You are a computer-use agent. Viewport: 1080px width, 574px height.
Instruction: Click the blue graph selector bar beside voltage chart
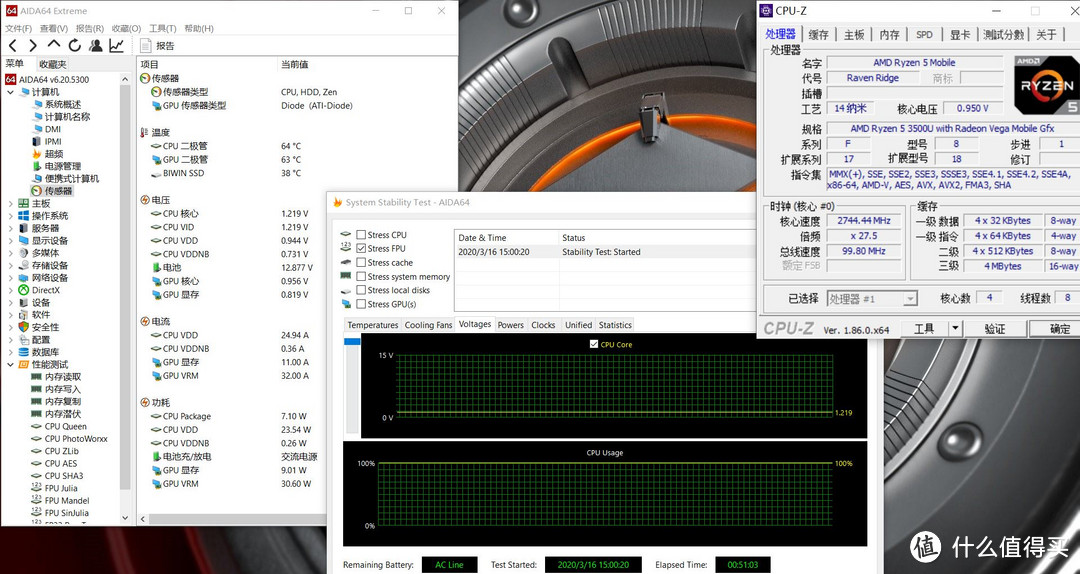352,341
